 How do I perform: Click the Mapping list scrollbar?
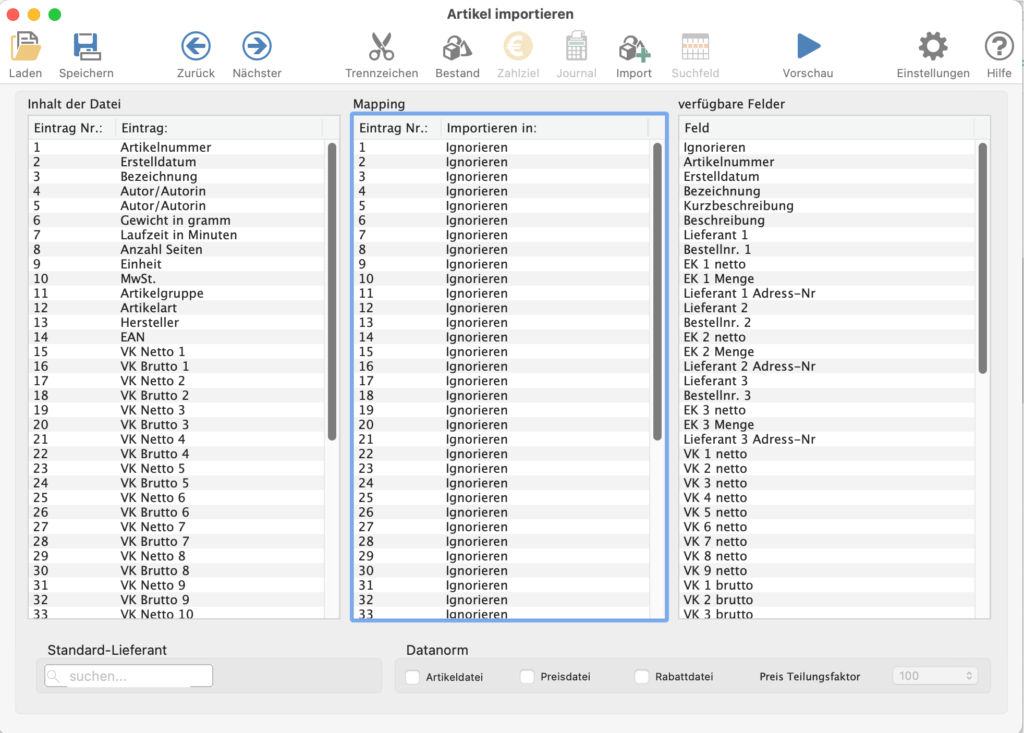657,291
